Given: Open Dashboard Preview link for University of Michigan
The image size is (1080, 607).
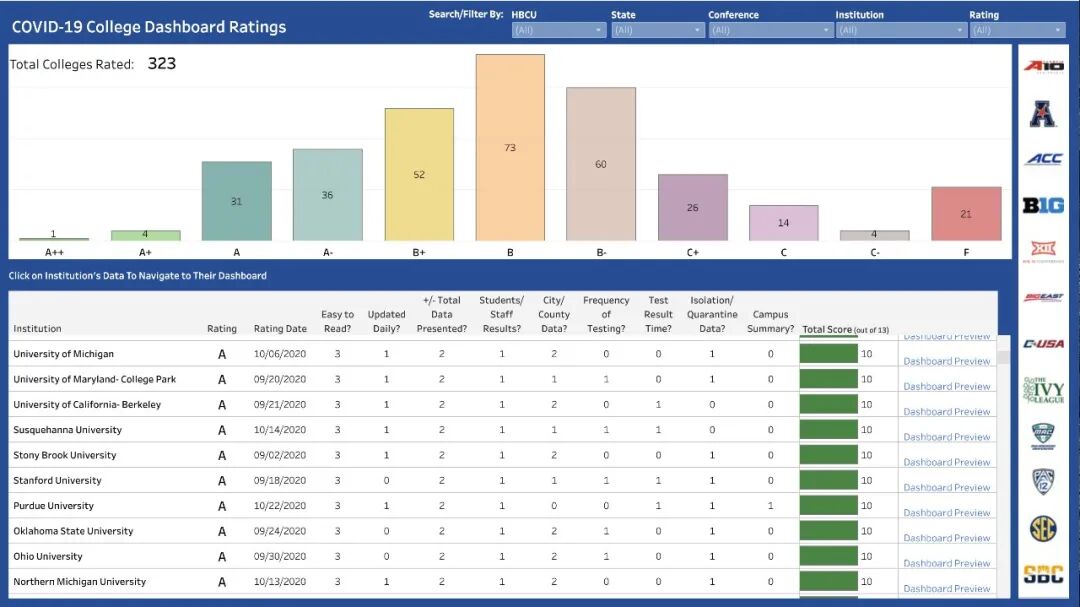Looking at the screenshot, I should 946,361.
